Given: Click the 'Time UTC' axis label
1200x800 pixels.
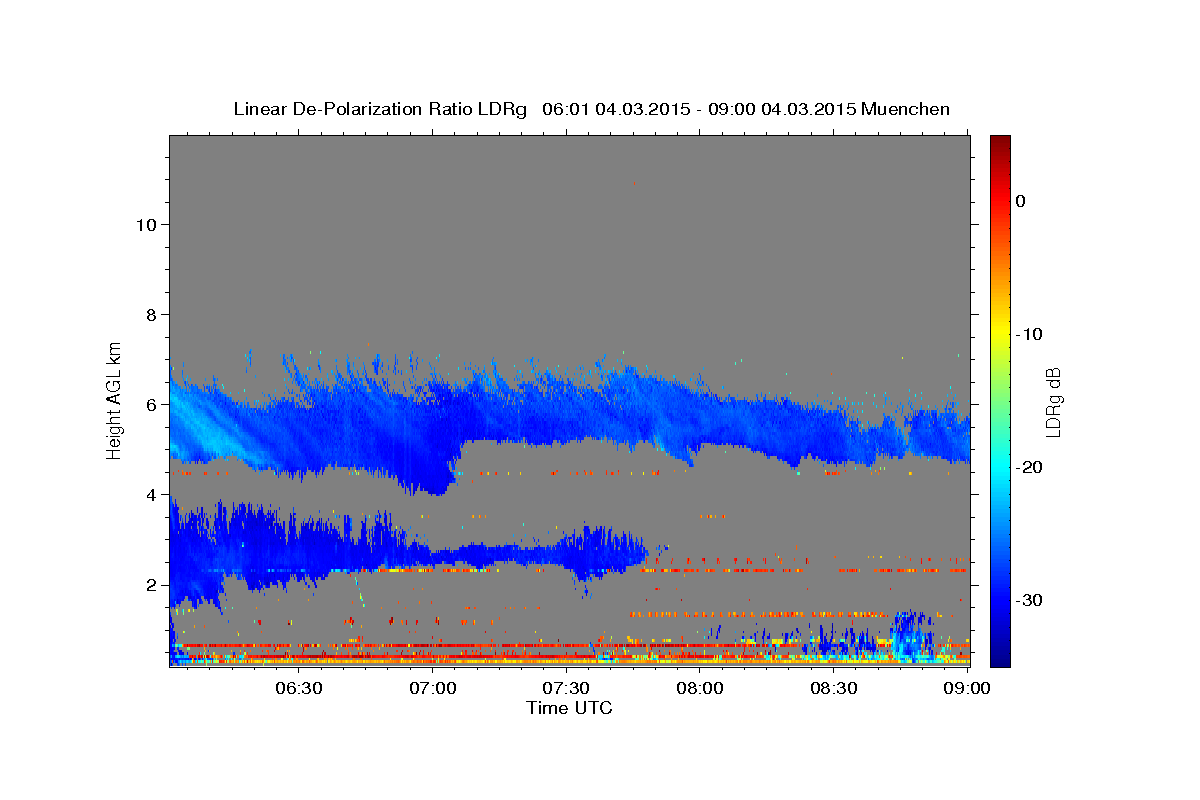Looking at the screenshot, I should coord(569,708).
